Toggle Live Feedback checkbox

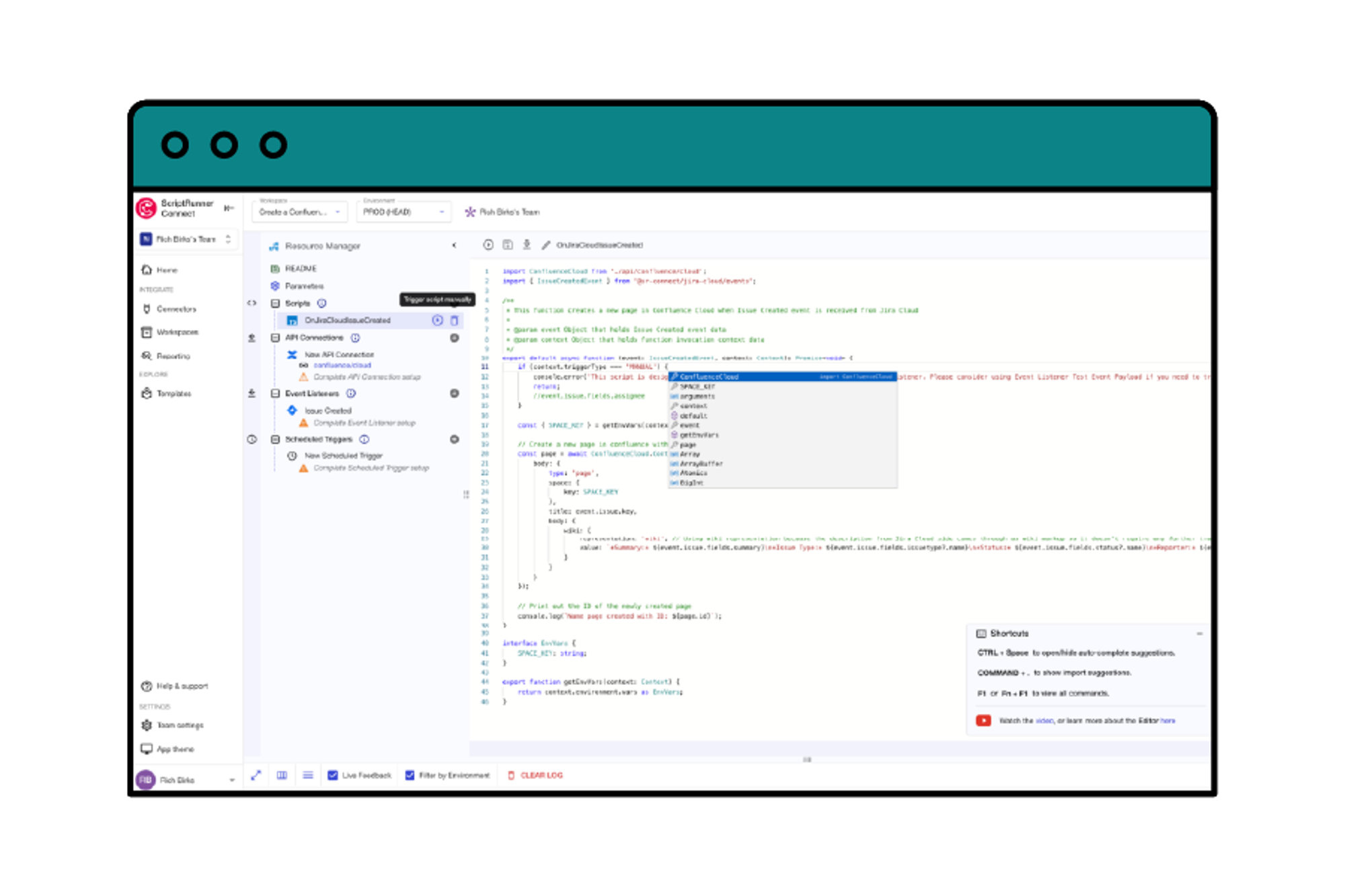tap(333, 776)
